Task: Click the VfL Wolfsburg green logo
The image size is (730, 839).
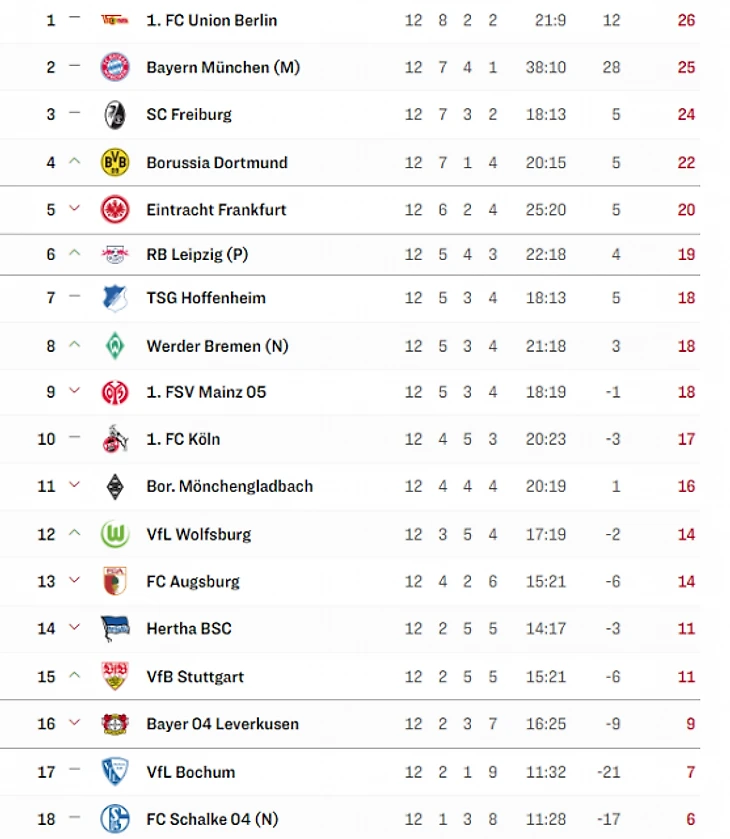Action: [x=114, y=534]
